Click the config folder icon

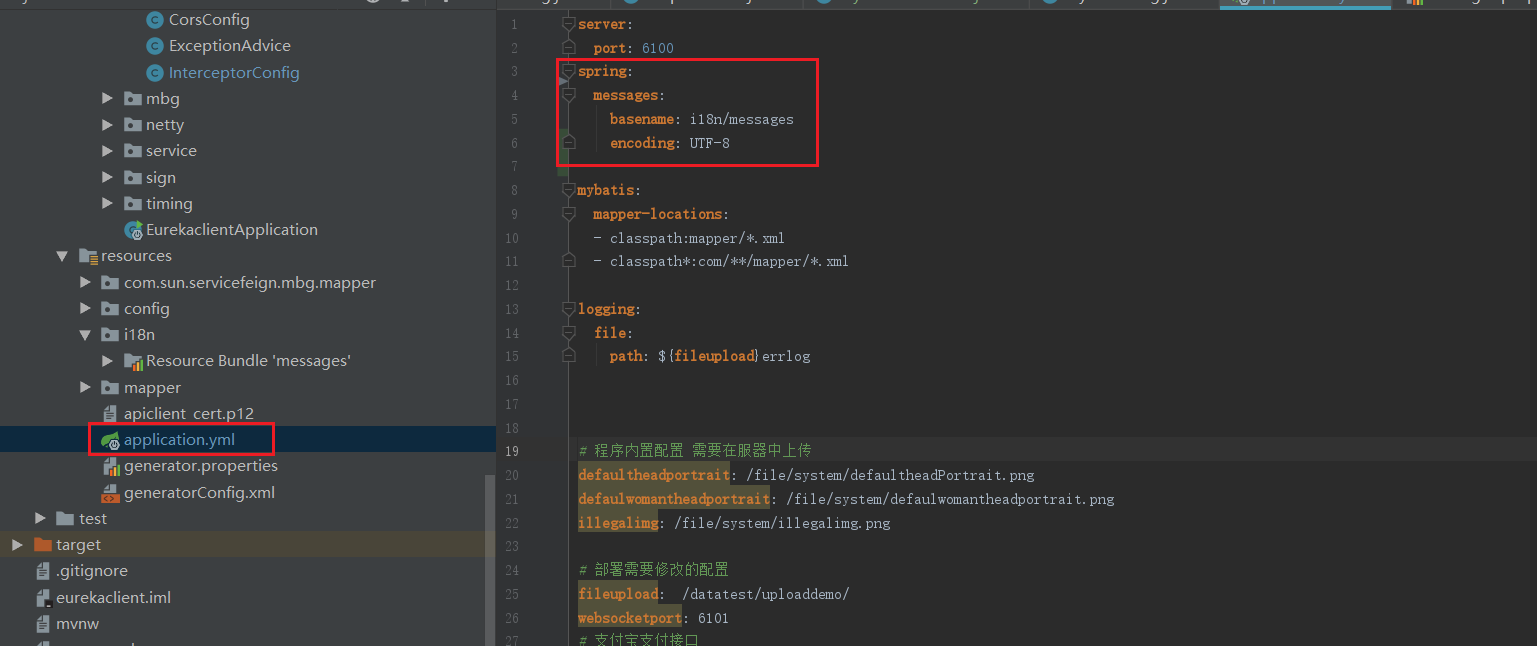[x=110, y=309]
